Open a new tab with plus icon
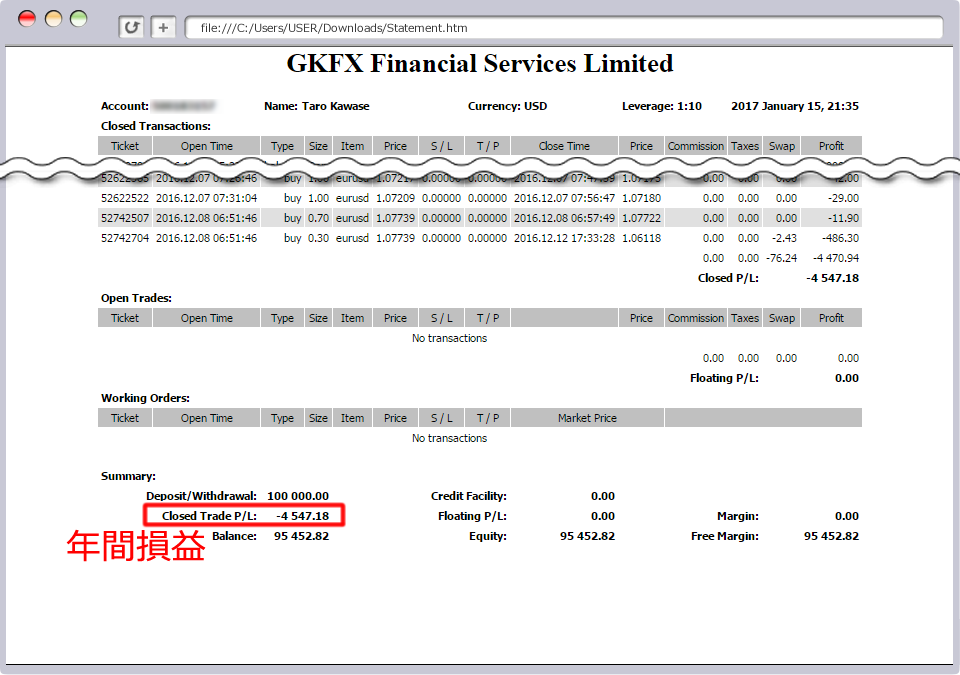This screenshot has height=675, width=960. (163, 28)
